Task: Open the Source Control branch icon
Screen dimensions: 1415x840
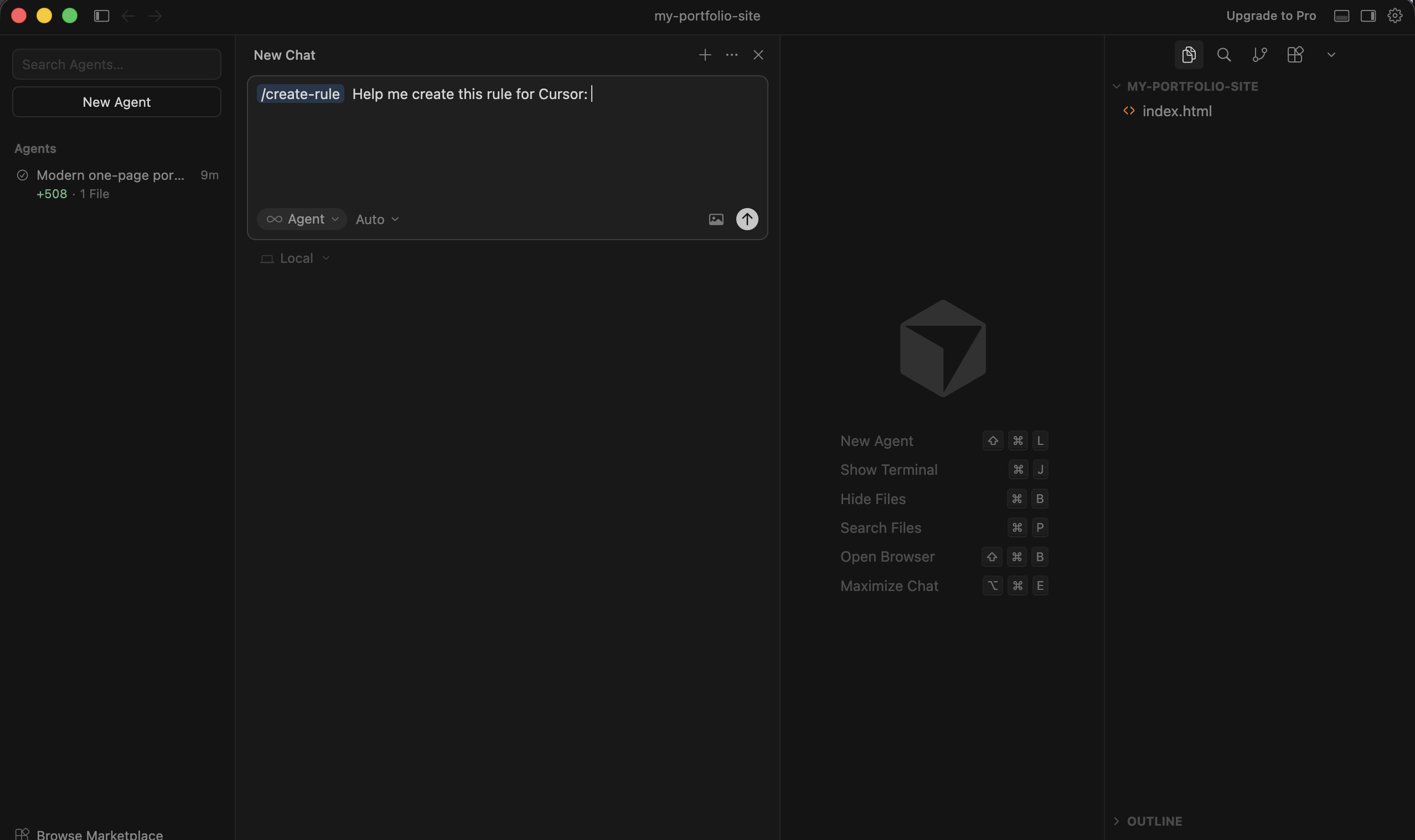Action: (1259, 54)
